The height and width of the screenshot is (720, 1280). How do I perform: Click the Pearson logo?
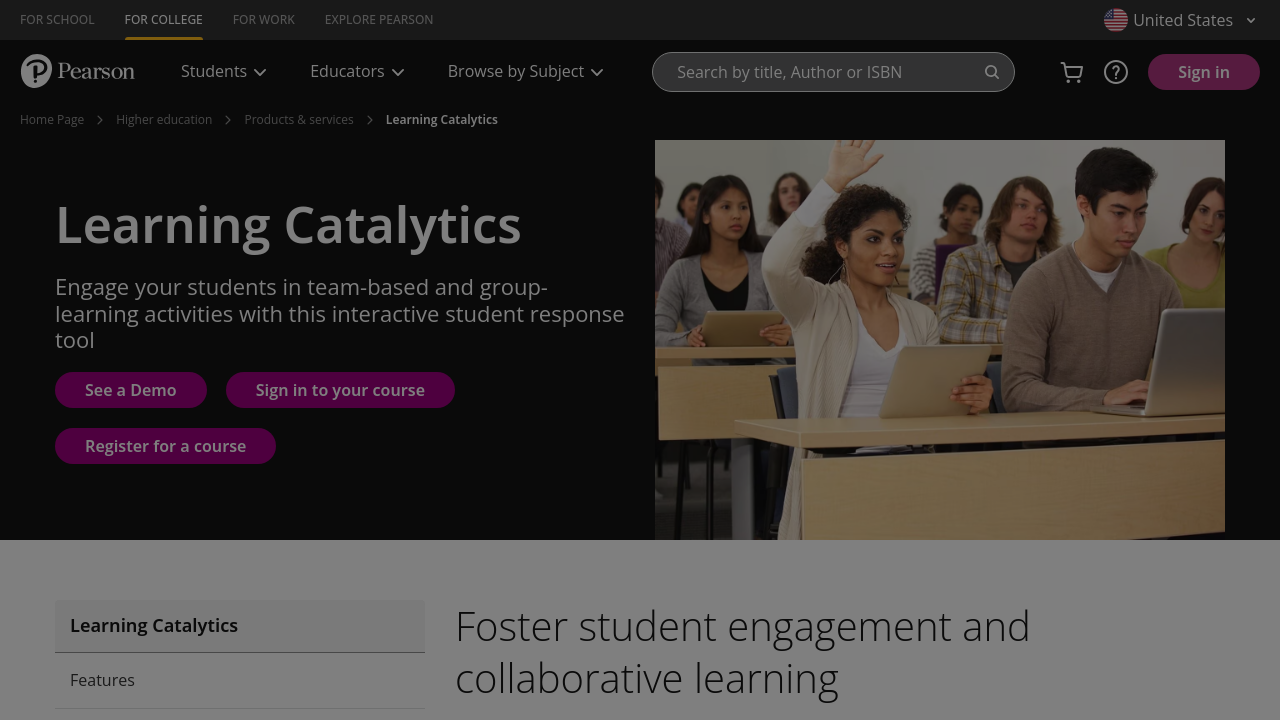coord(78,71)
